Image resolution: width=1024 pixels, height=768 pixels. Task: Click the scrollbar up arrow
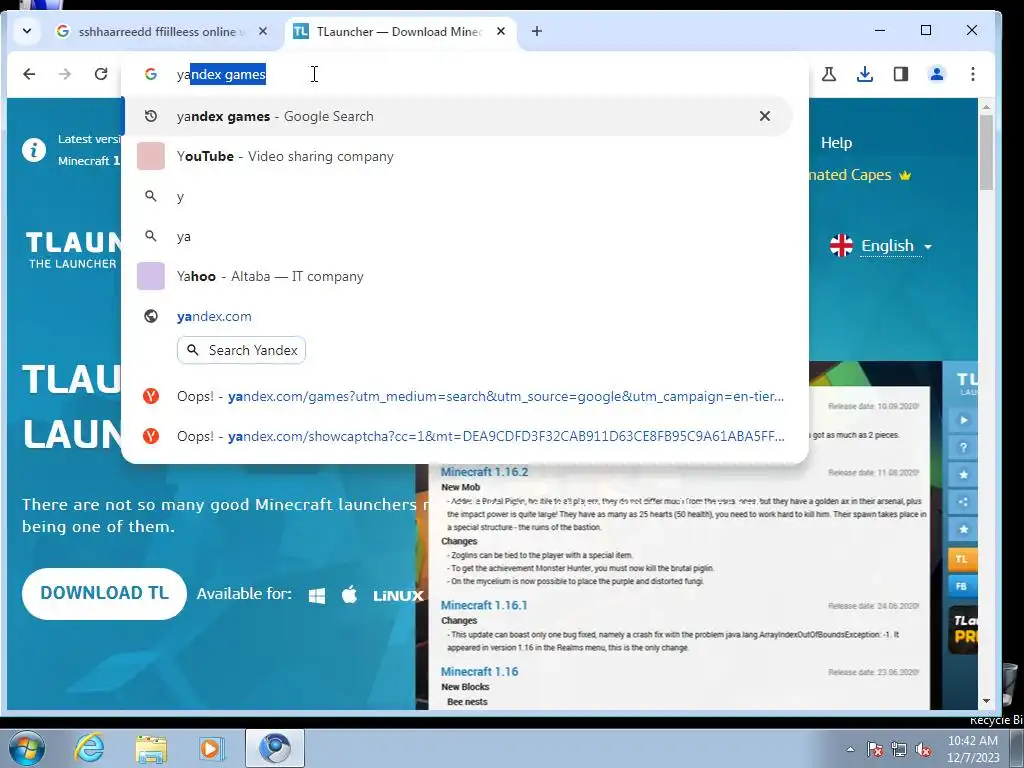click(x=986, y=106)
